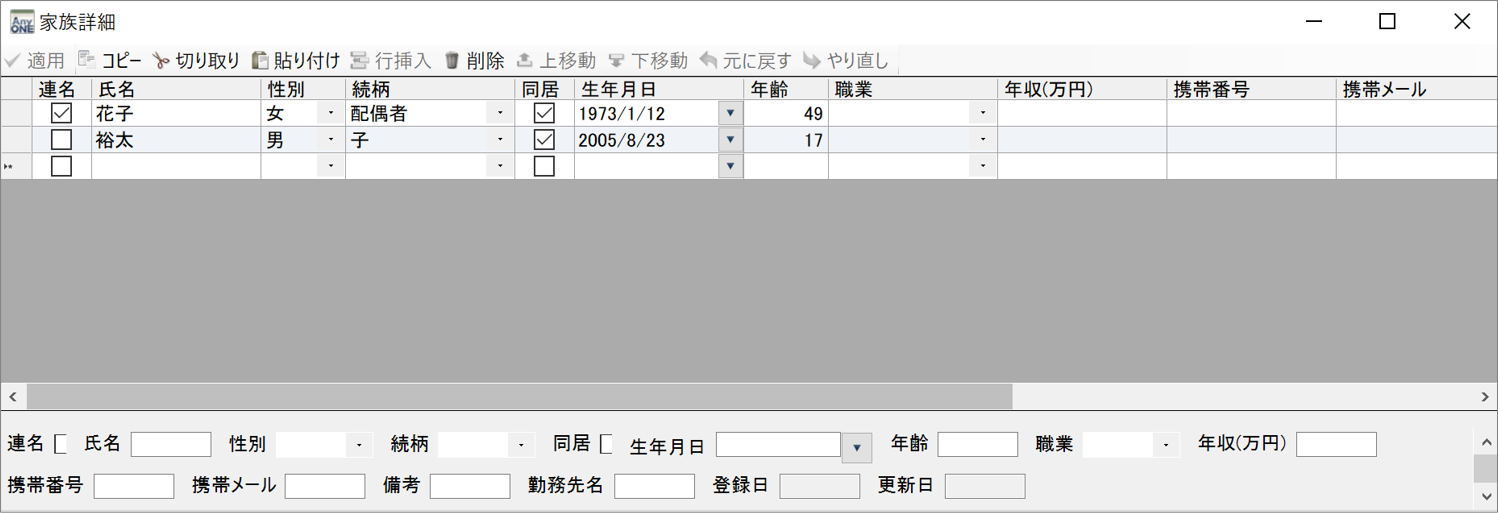Check 同居 checkbox in the empty new row

coord(544,166)
